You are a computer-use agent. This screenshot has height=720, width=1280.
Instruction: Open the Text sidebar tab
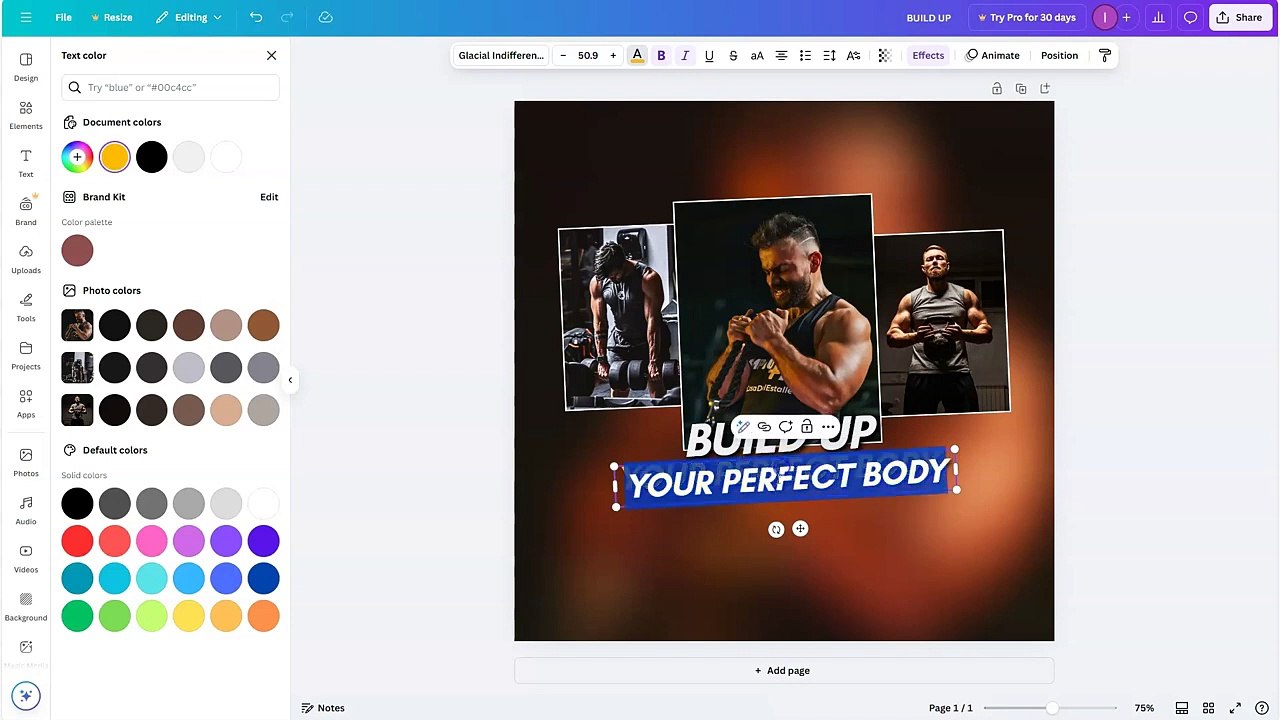[x=26, y=163]
